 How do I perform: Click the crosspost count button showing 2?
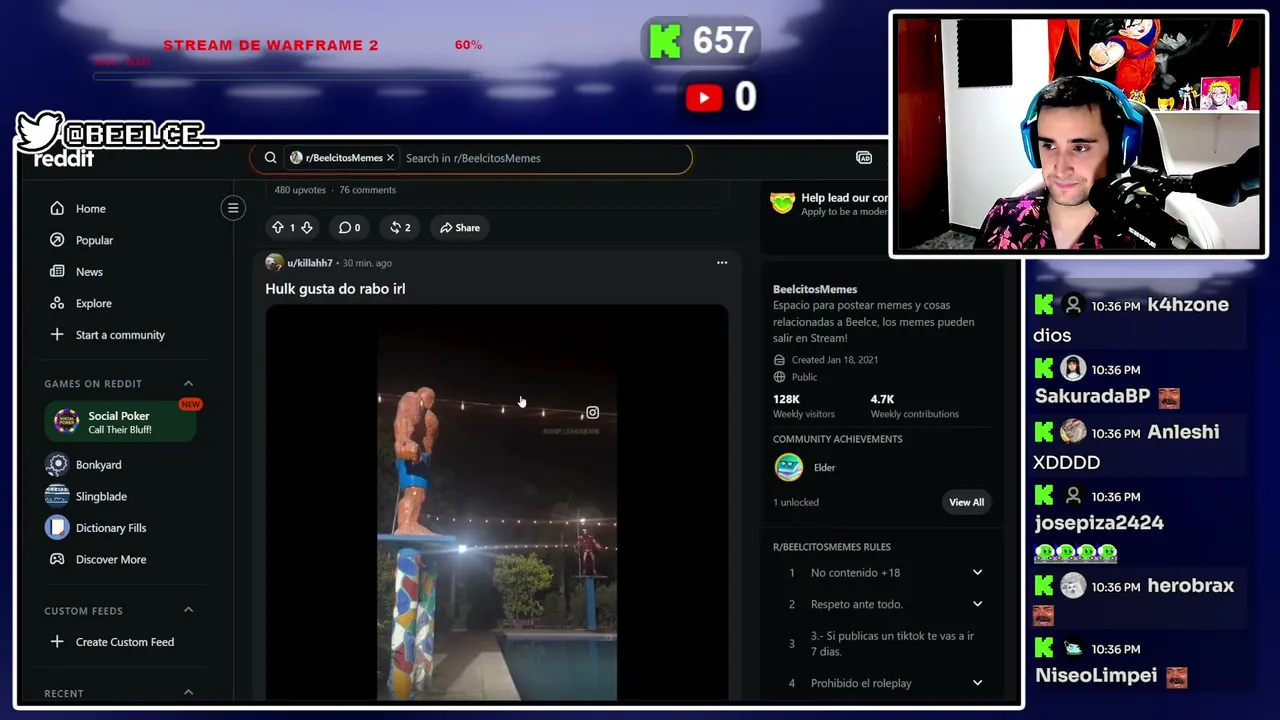pos(400,228)
